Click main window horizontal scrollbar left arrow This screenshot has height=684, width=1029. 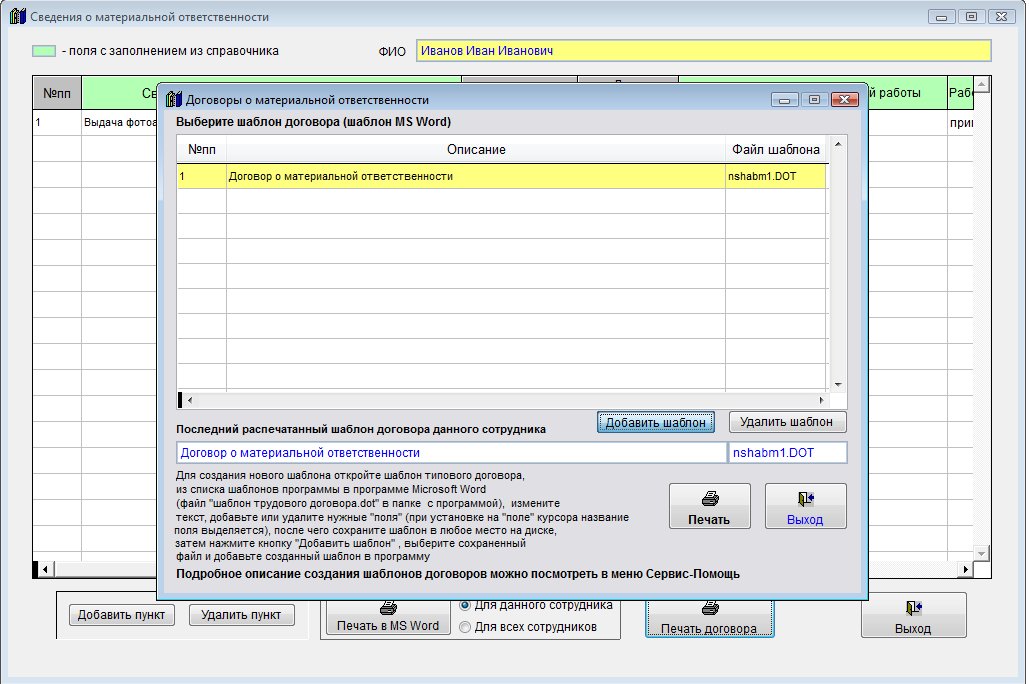point(45,569)
